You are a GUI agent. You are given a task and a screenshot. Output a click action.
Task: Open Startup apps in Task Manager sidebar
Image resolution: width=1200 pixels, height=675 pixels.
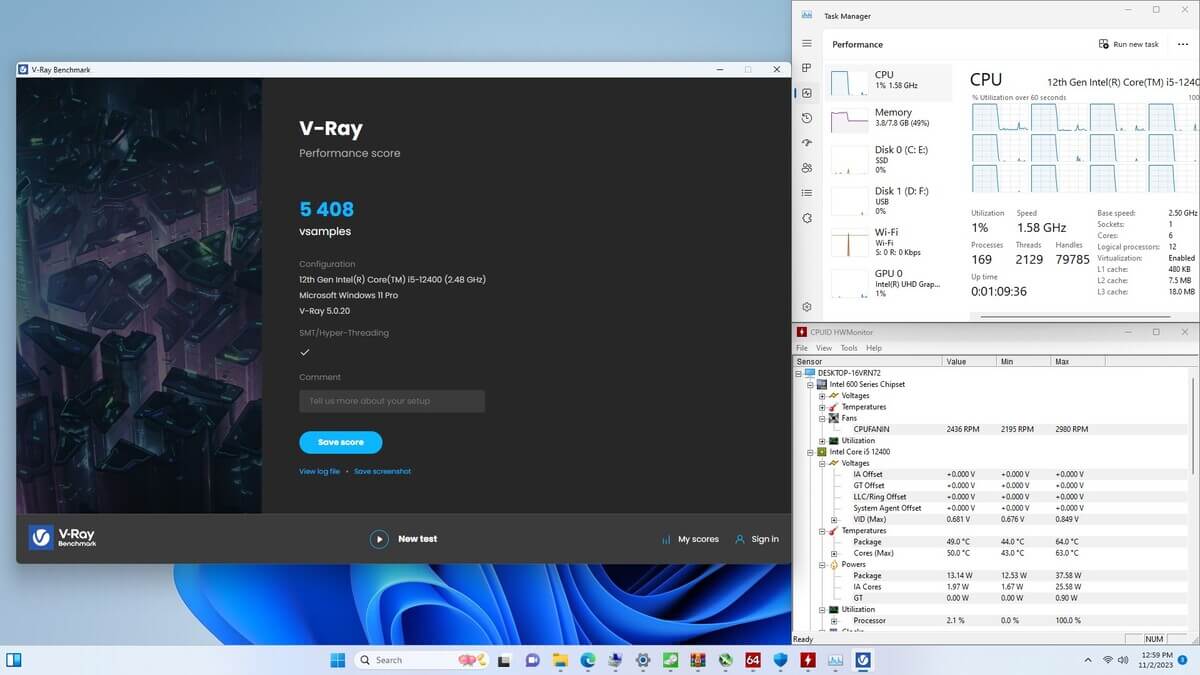point(807,143)
